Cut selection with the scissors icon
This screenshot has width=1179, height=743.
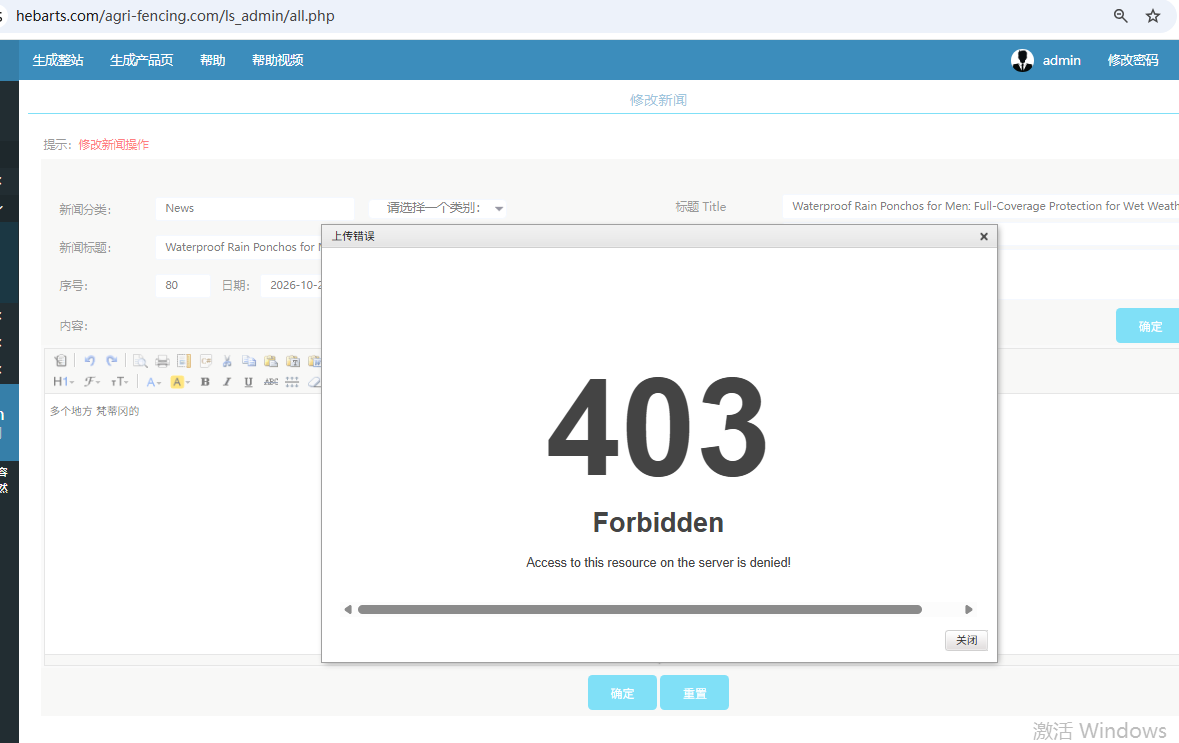click(227, 361)
